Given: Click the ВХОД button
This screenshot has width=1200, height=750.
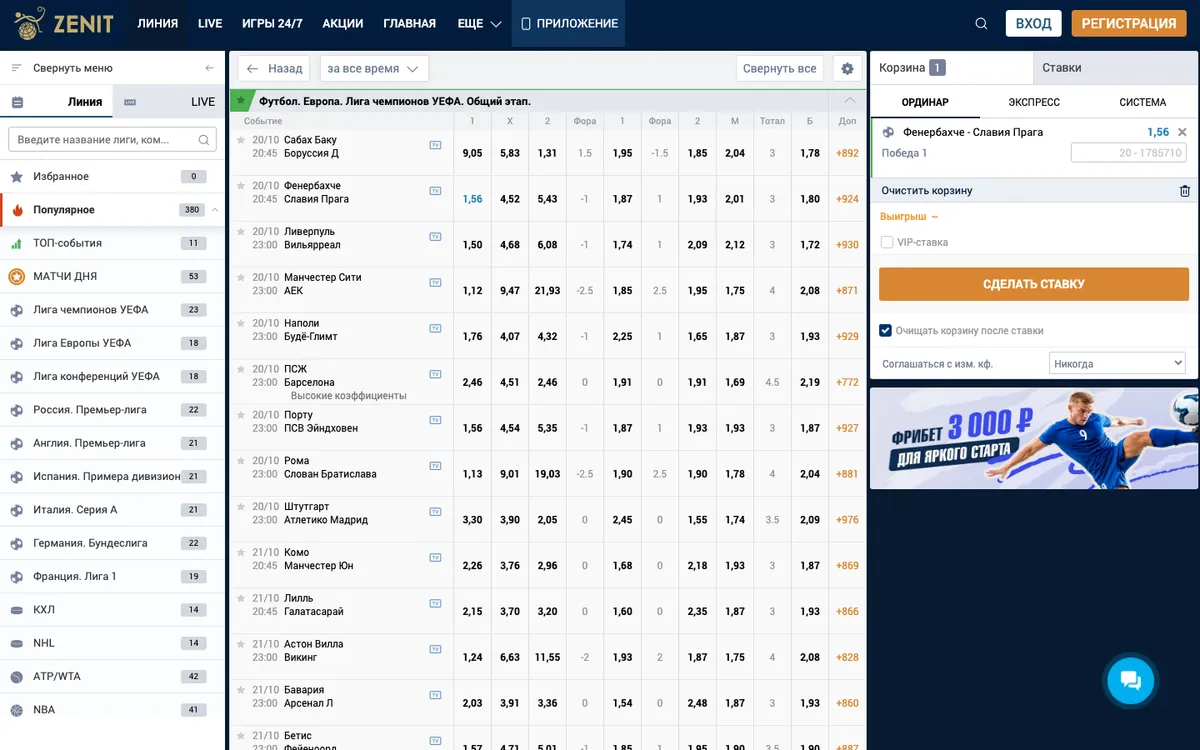Looking at the screenshot, I should (x=1033, y=24).
